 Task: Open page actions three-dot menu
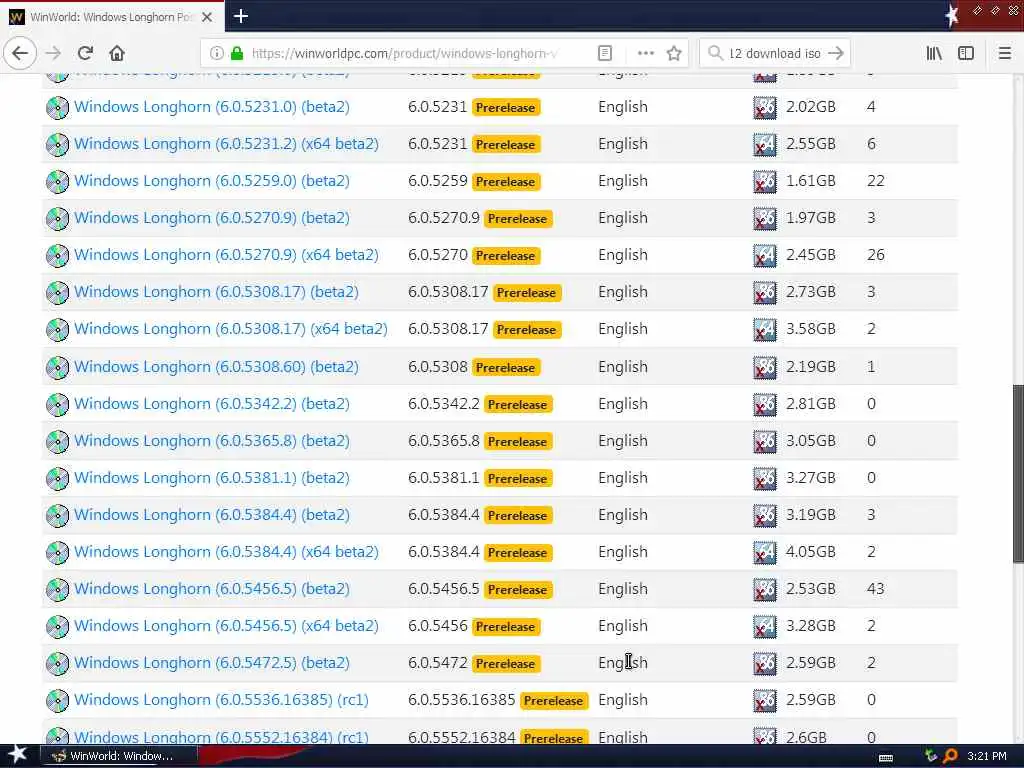[x=645, y=54]
